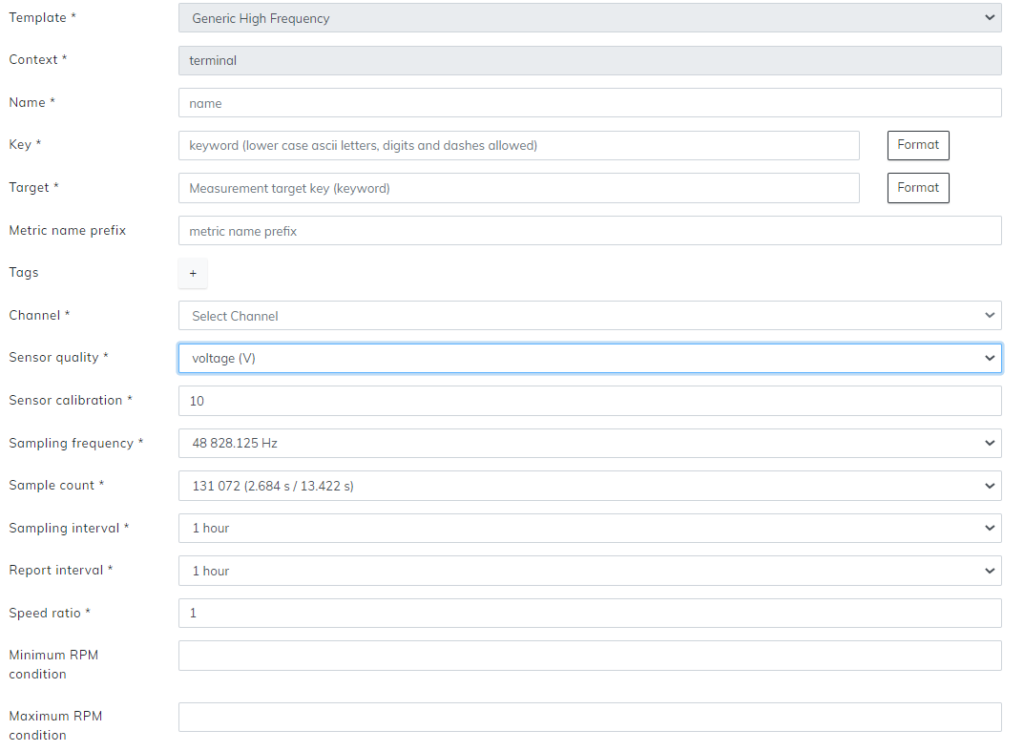1024x751 pixels.
Task: Focus the Maximum RPM condition field
Action: point(589,717)
